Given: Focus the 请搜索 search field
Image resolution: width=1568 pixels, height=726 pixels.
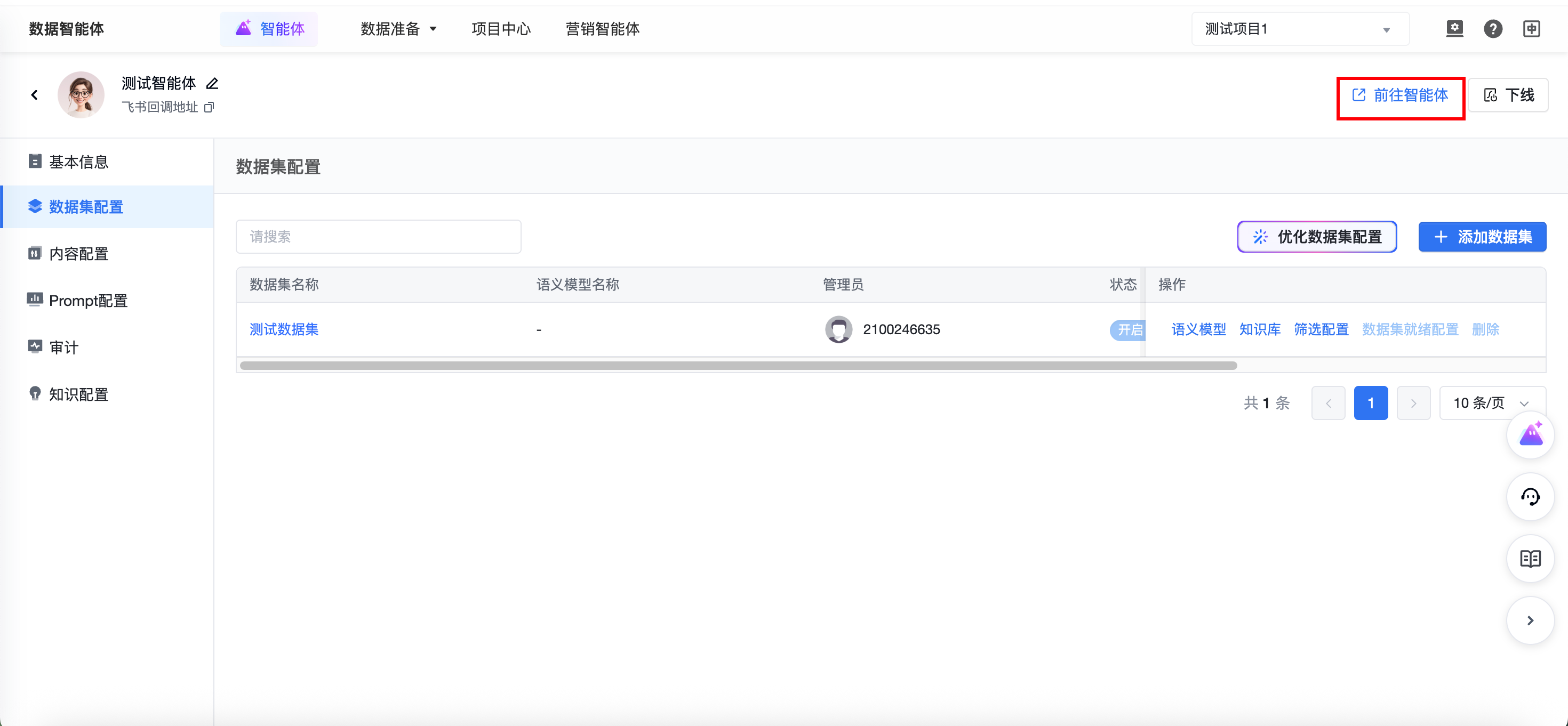Looking at the screenshot, I should coord(378,237).
